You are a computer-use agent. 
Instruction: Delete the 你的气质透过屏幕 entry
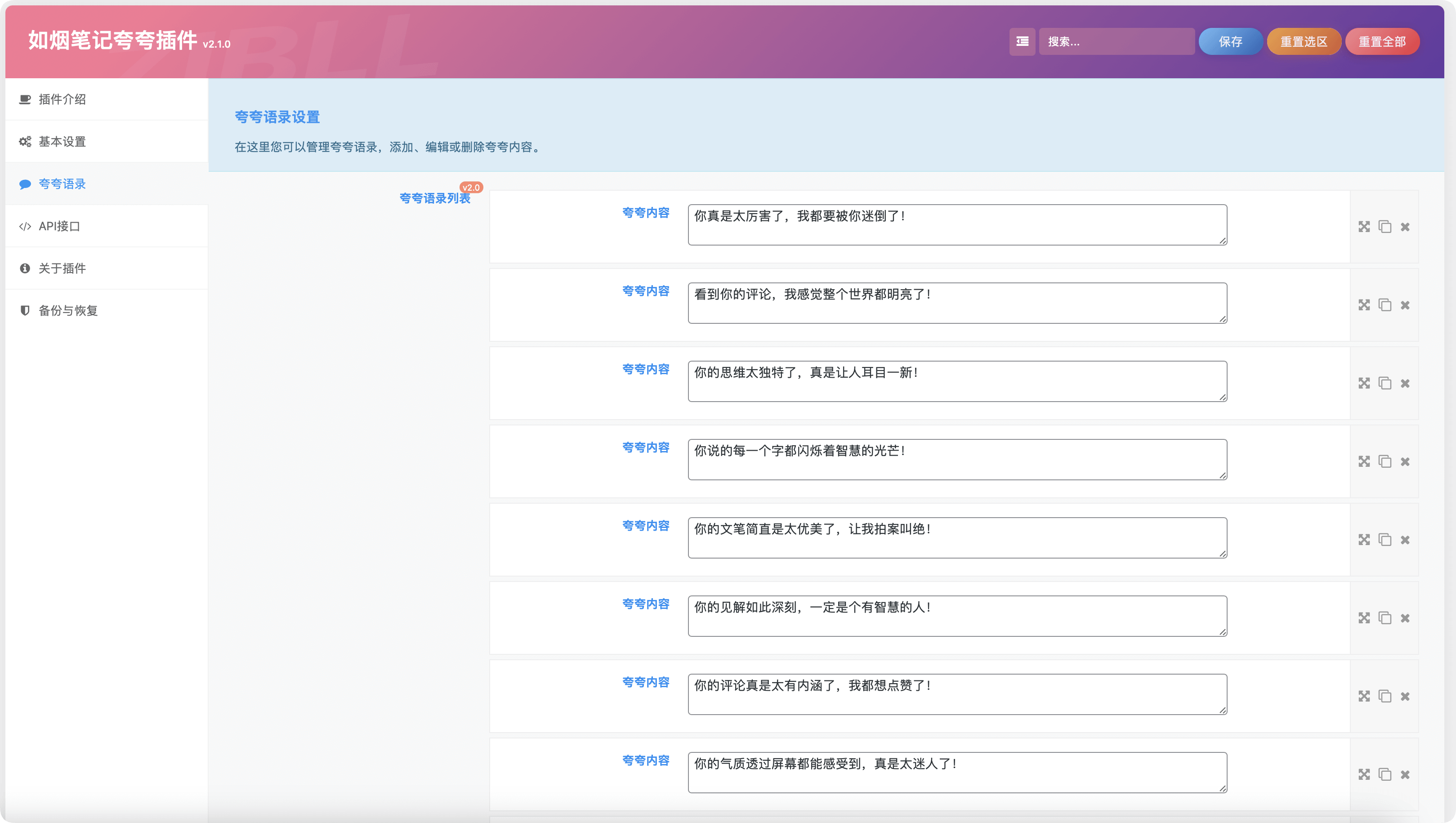(x=1405, y=774)
